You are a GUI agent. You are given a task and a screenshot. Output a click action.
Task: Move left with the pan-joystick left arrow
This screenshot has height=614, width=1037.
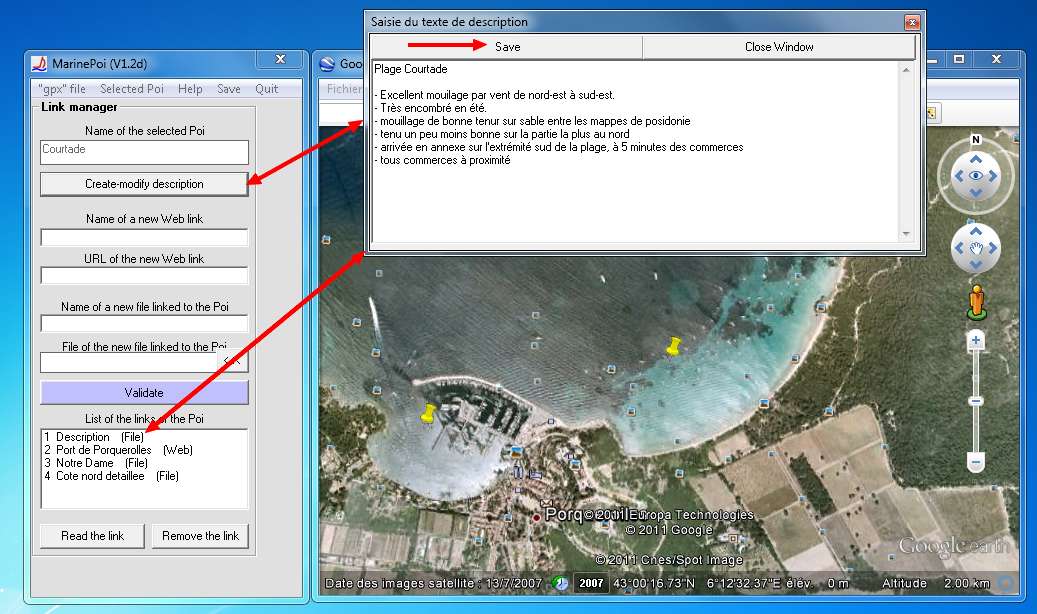959,248
